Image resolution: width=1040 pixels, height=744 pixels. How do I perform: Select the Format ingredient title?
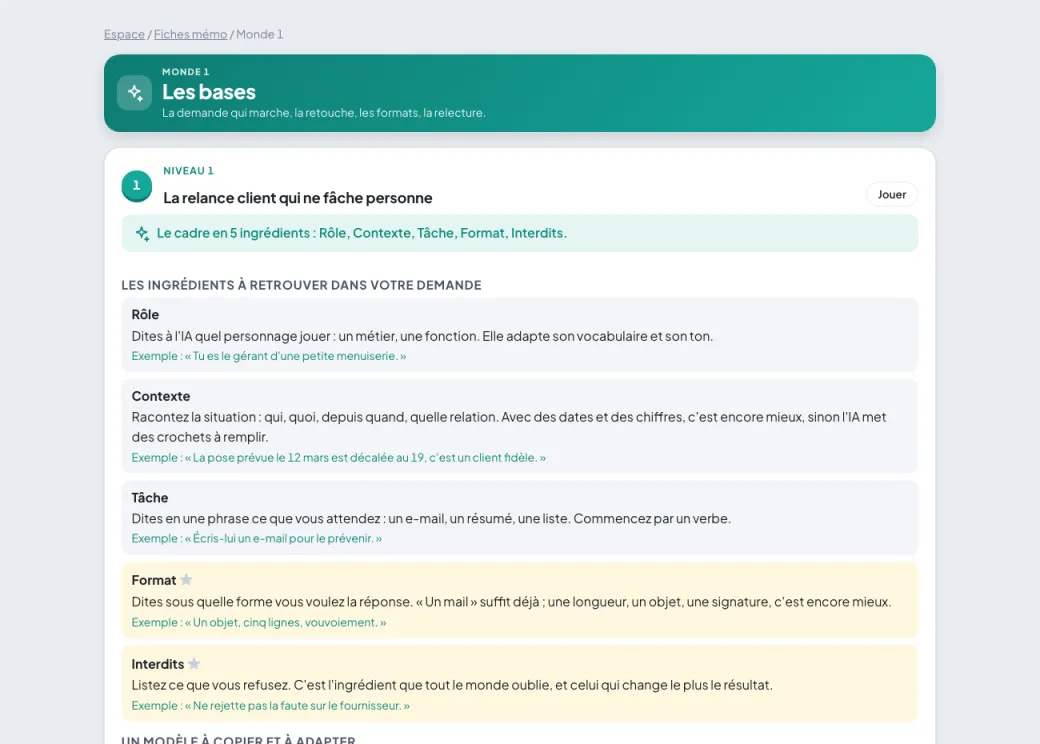pos(154,580)
